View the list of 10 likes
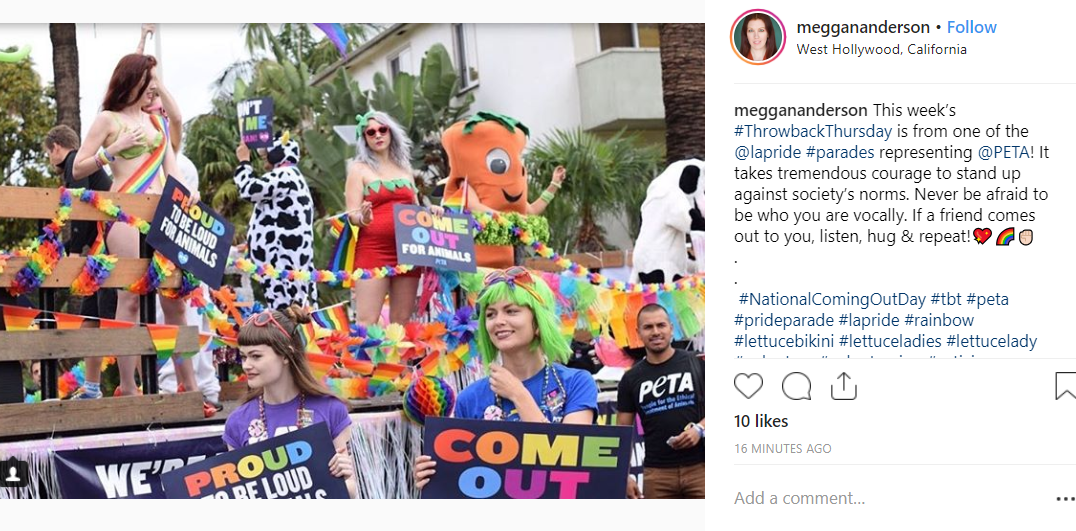The height and width of the screenshot is (531, 1076). (x=761, y=421)
